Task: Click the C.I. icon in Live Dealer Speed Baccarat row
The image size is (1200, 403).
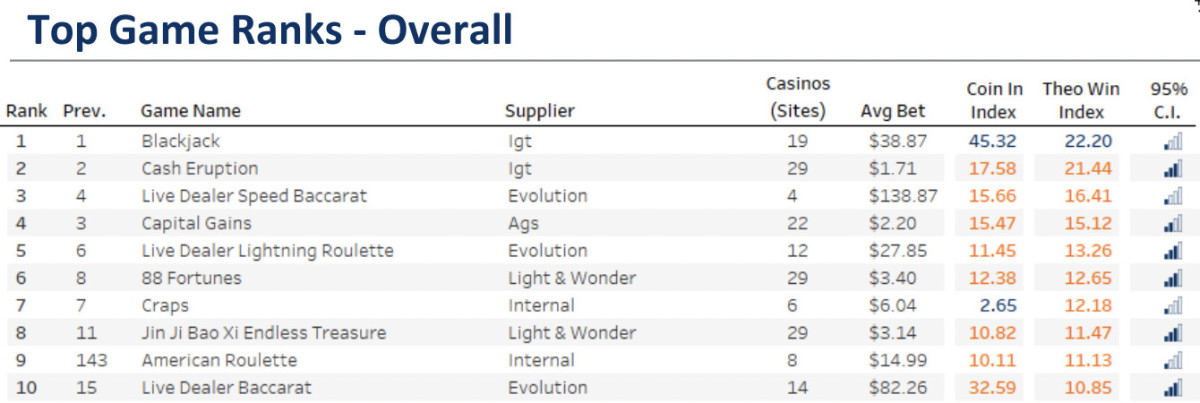Action: pos(1172,196)
